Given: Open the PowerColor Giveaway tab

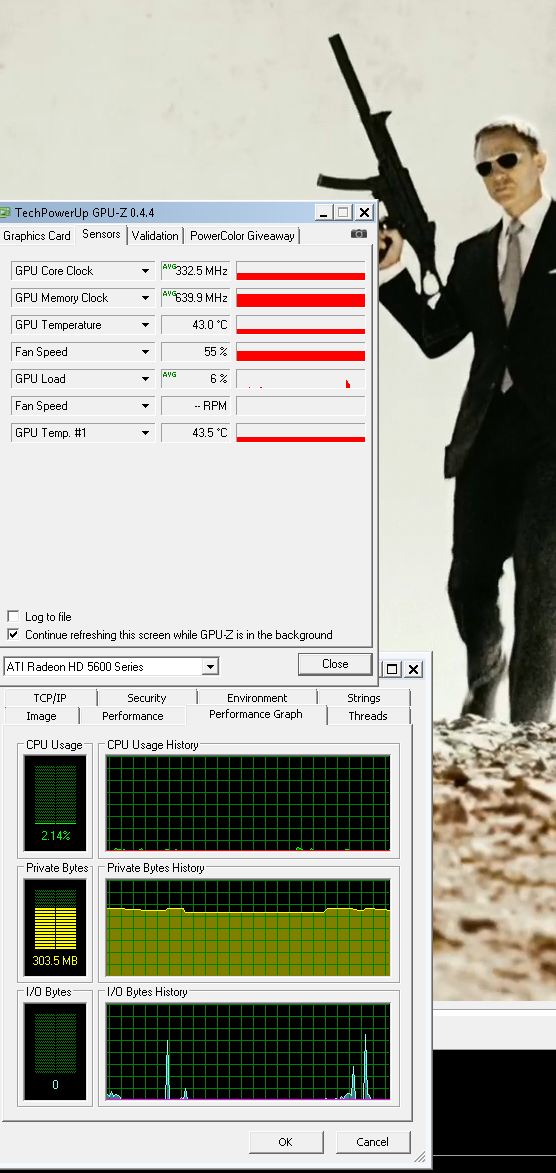Looking at the screenshot, I should 242,236.
